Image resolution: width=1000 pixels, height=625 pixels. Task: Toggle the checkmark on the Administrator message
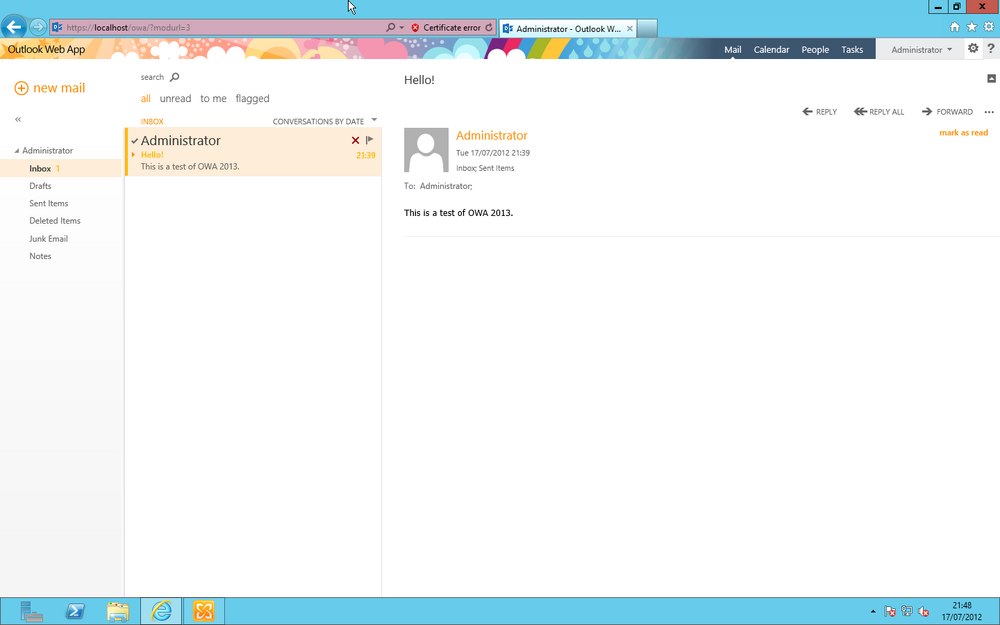[x=135, y=141]
